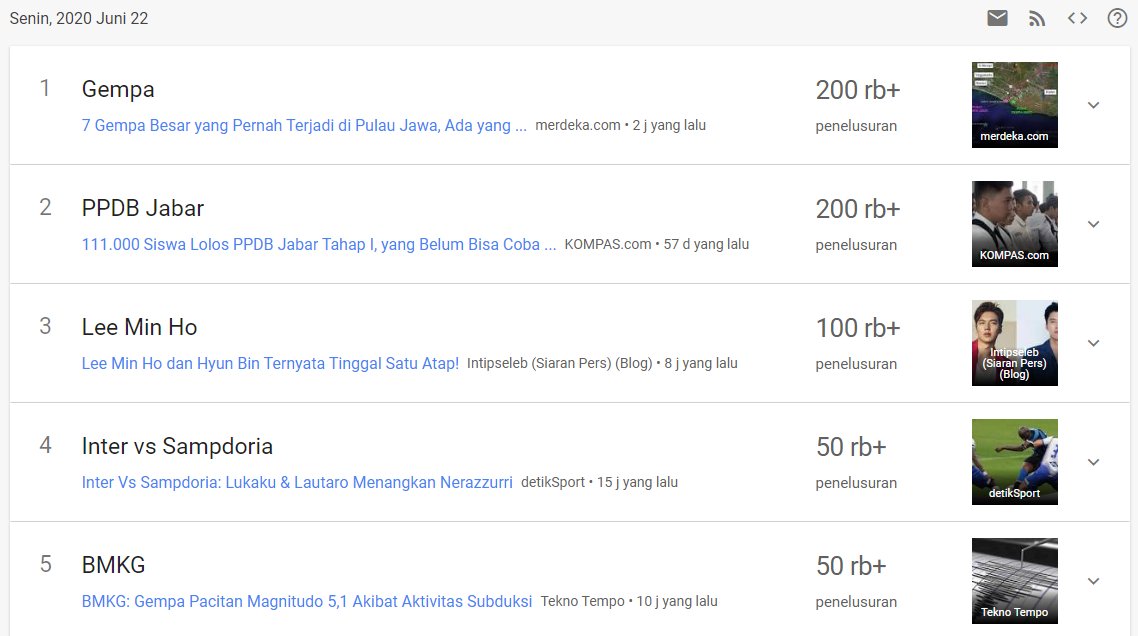Click 'Intipseleb (Siaran Pers) (Blog)' source text
1138x636 pixels.
click(560, 363)
